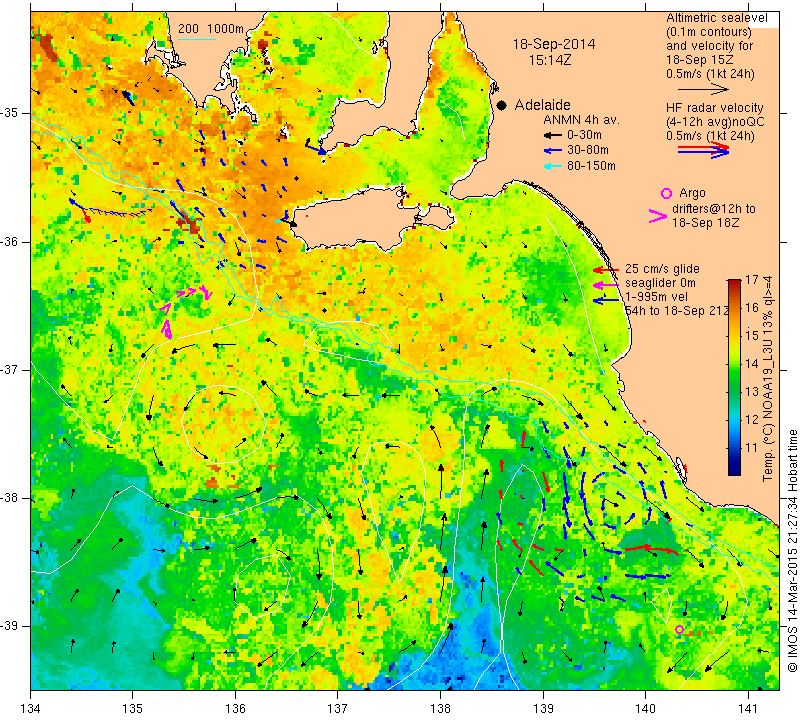Screen dimensions: 800x720
Task: Click the magenta seaglider 0m arrow
Action: coord(606,285)
